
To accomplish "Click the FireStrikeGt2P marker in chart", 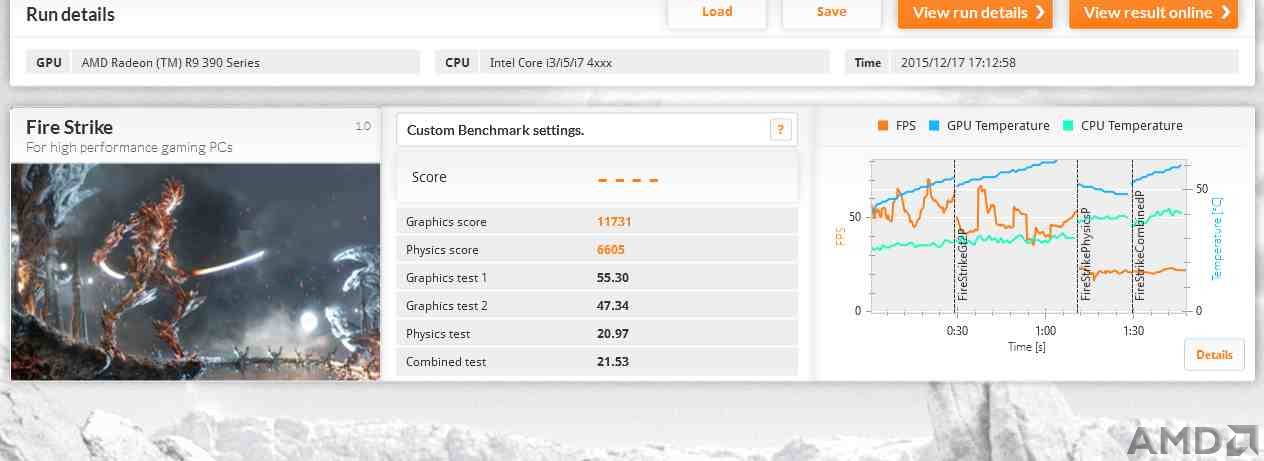I will click(x=963, y=264).
